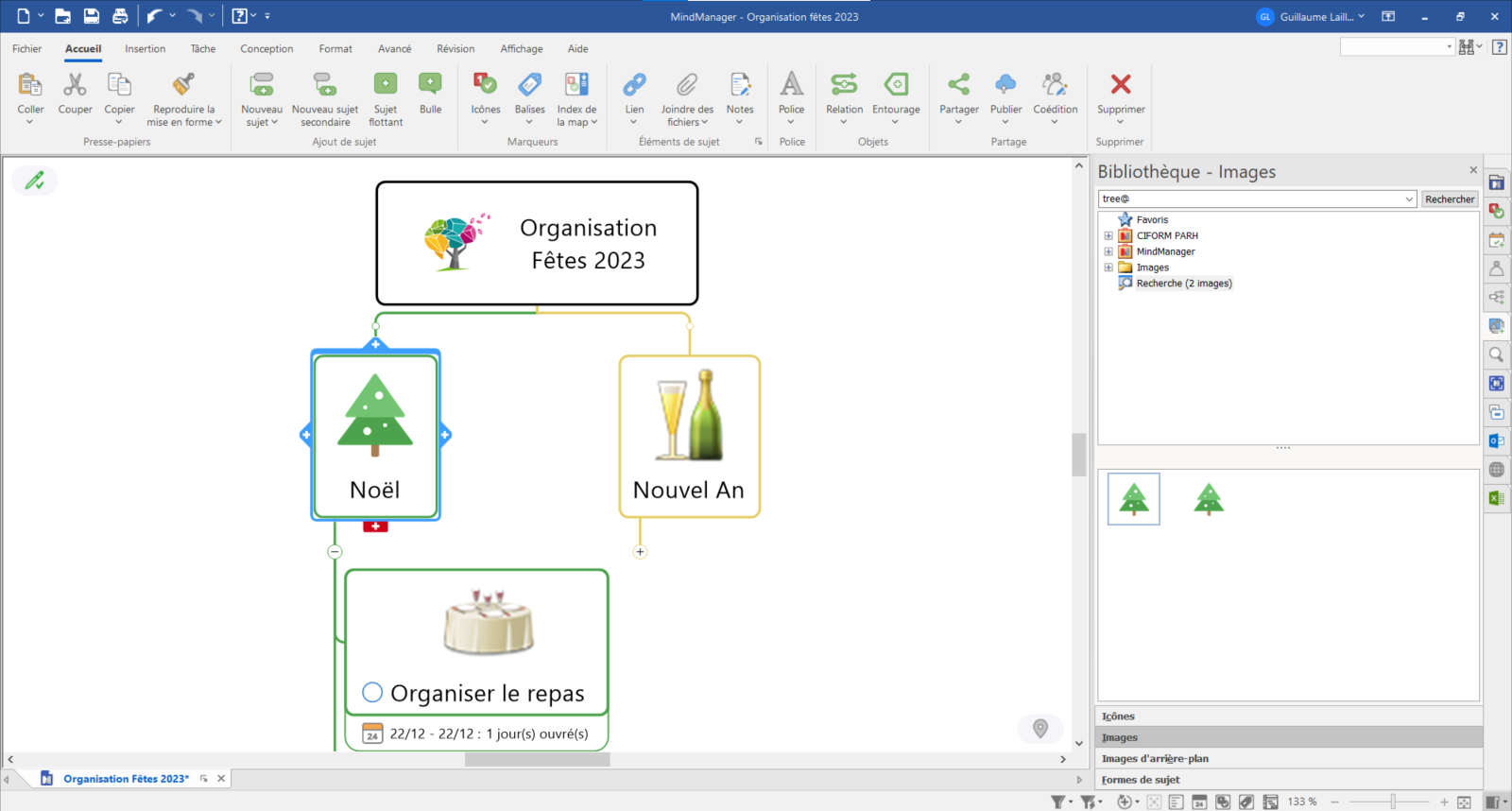Open the Publier cloud icon
Screen dimensions: 1512x811
click(1005, 85)
